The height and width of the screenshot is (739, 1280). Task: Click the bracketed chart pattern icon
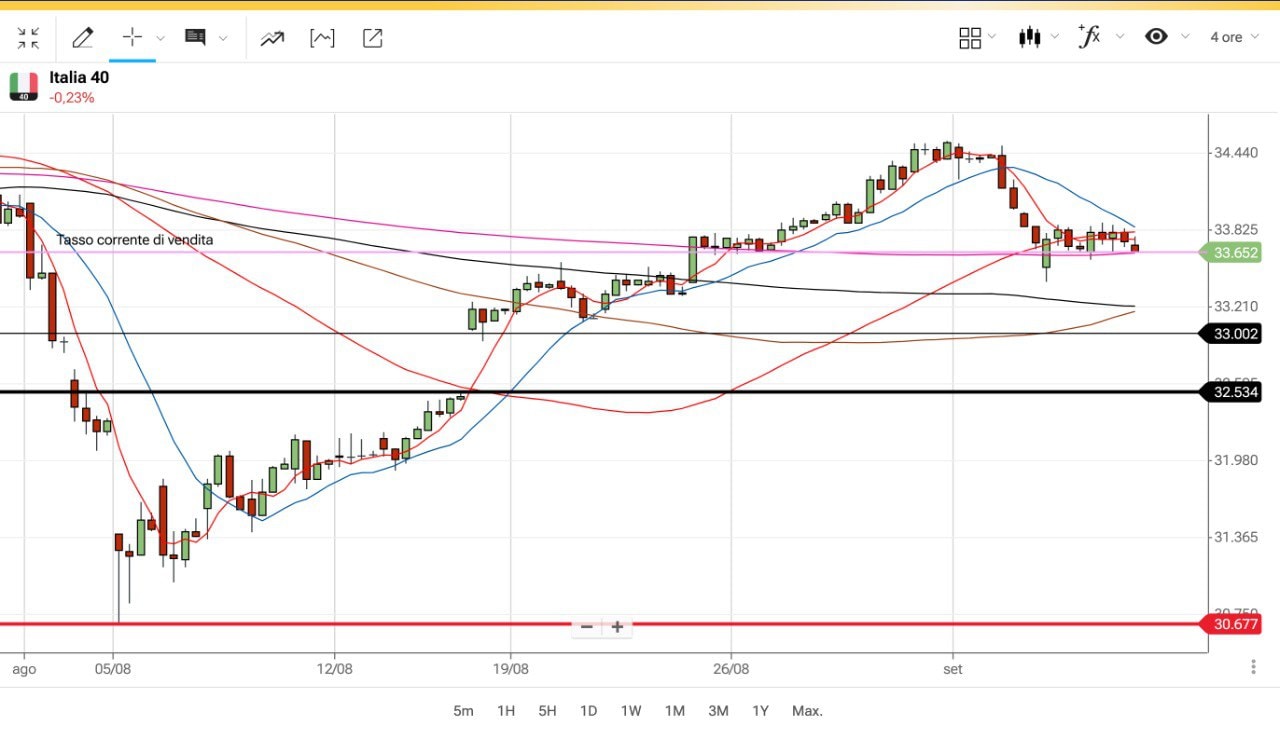pos(322,38)
